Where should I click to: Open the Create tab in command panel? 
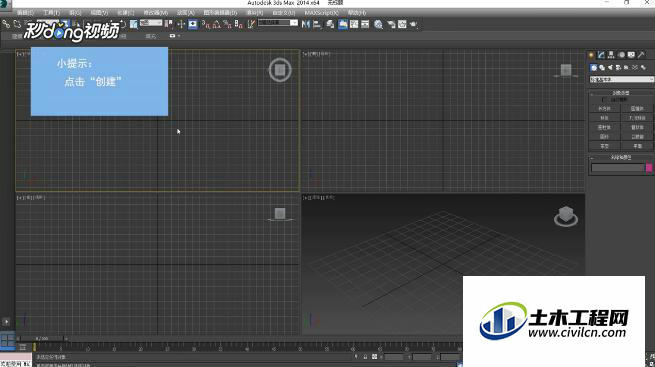pyautogui.click(x=591, y=55)
